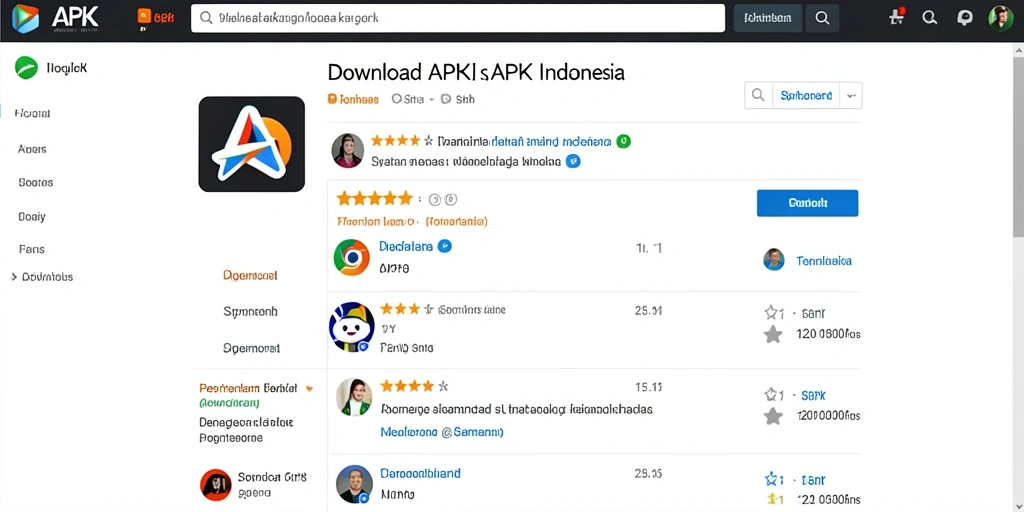Select the 'Aoers' sidebar item
The width and height of the screenshot is (1024, 512).
(33, 149)
